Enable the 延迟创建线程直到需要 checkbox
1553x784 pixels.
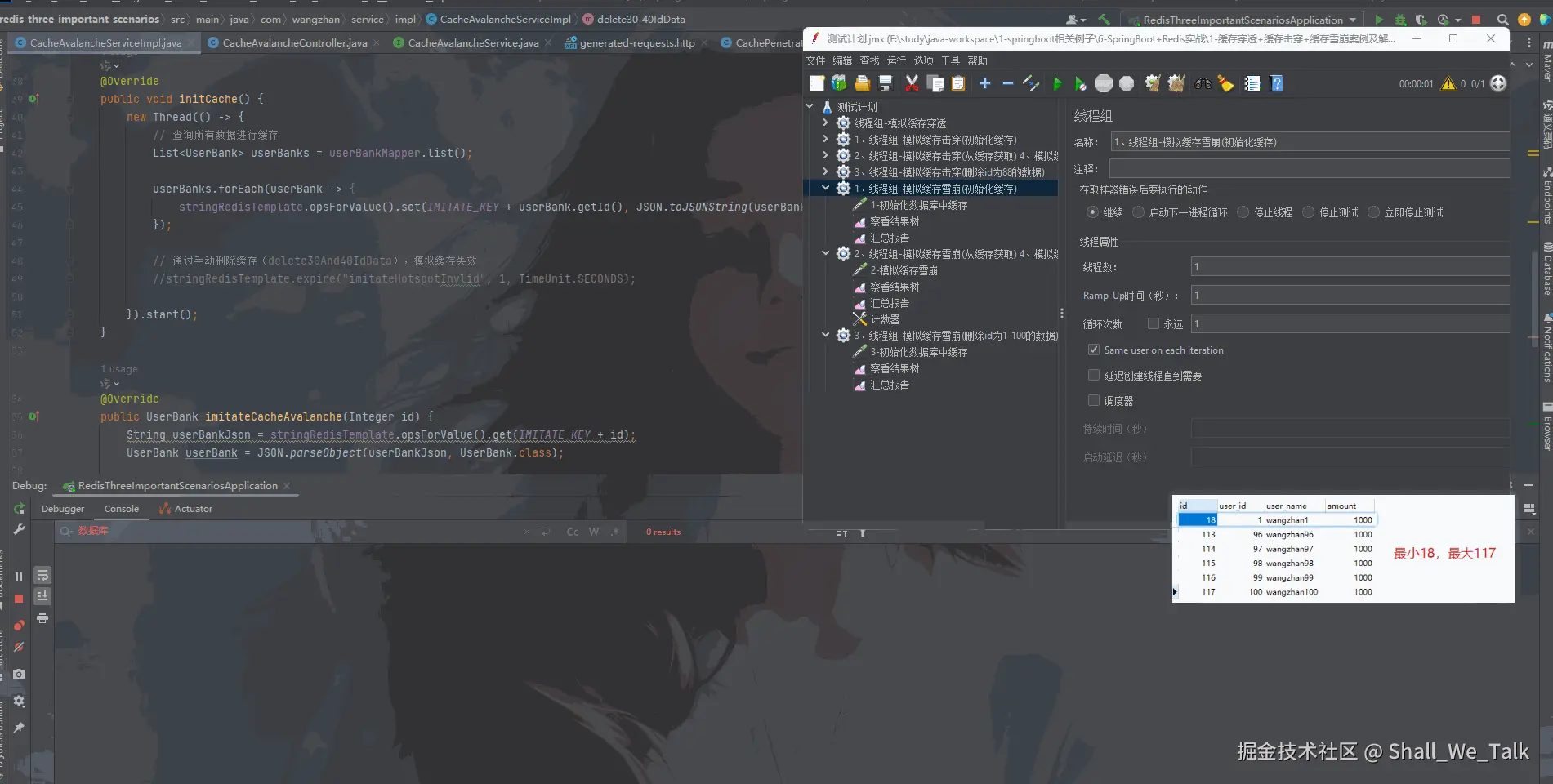coord(1094,375)
